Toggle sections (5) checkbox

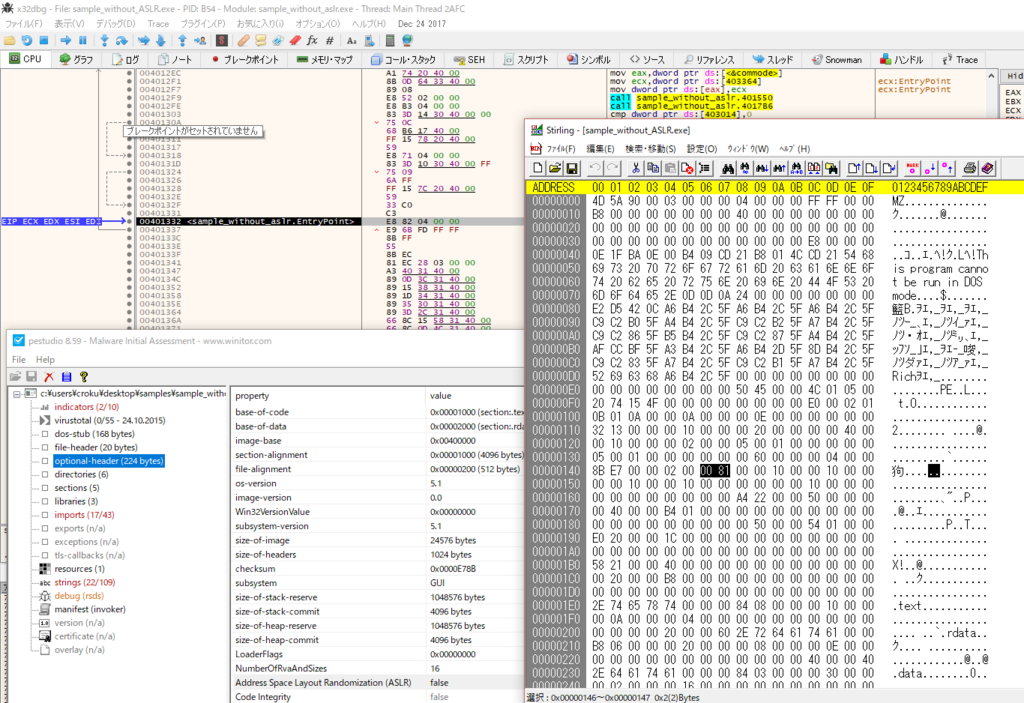(x=45, y=488)
